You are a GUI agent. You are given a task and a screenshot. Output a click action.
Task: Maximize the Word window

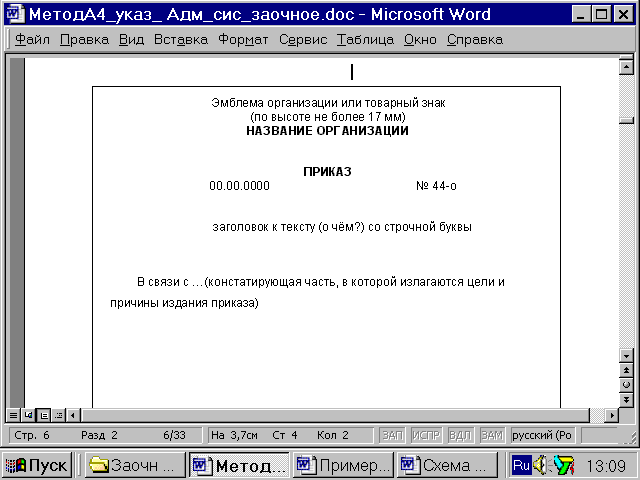pyautogui.click(x=602, y=15)
